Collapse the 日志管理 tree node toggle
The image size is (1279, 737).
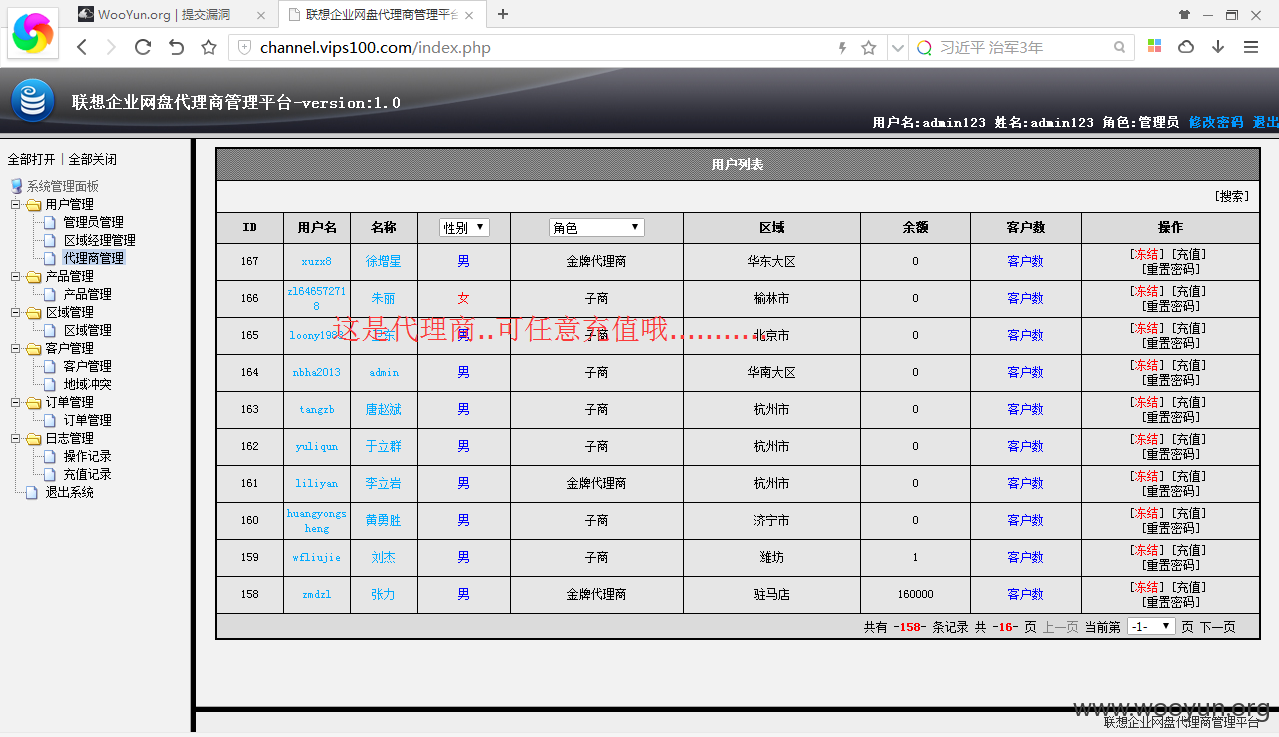tap(15, 438)
